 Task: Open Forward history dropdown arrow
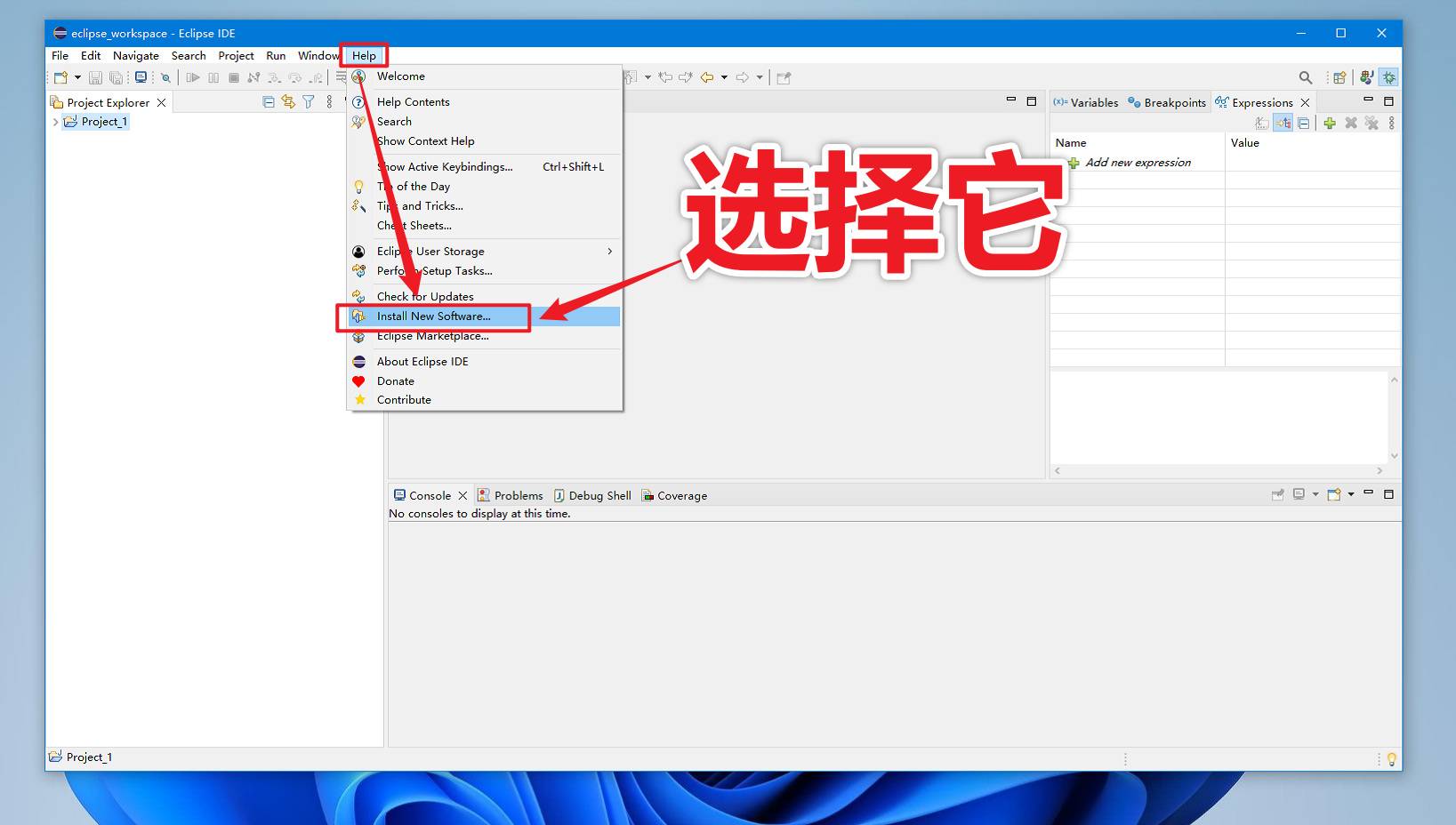[760, 77]
